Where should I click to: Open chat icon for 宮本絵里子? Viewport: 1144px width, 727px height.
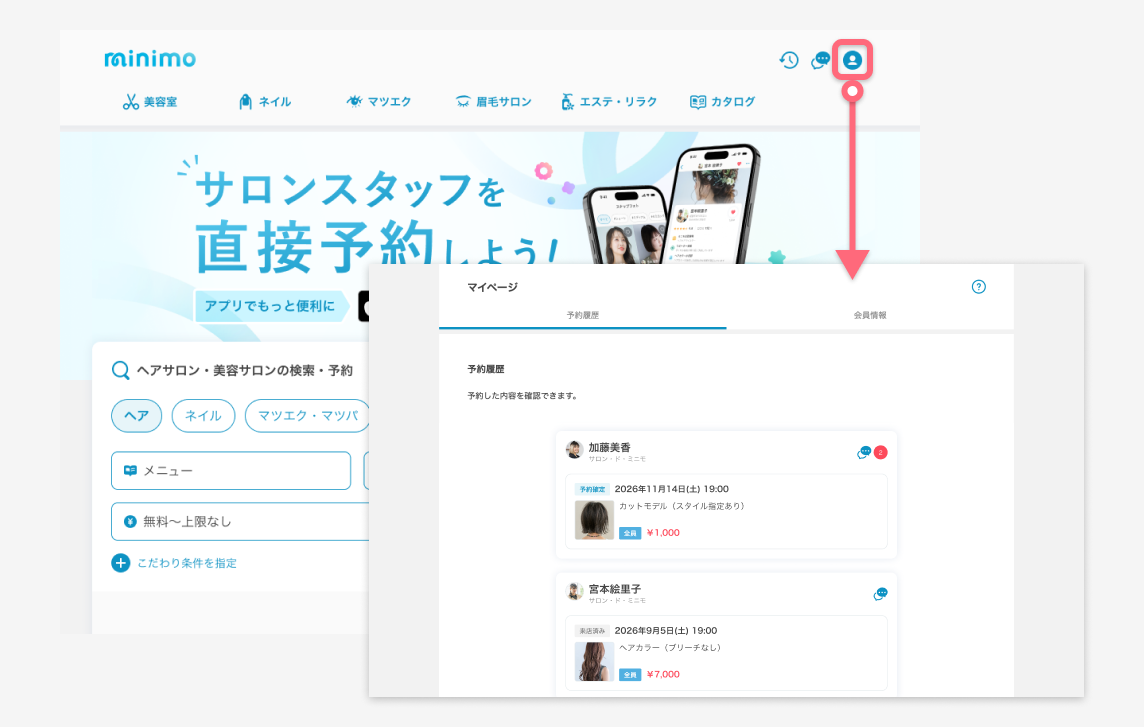881,594
